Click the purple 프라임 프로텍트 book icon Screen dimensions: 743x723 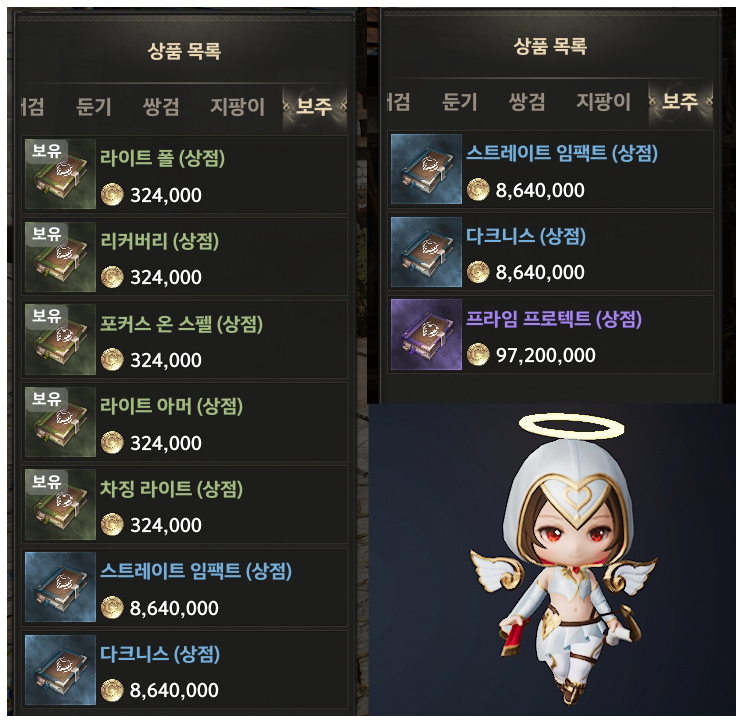426,334
